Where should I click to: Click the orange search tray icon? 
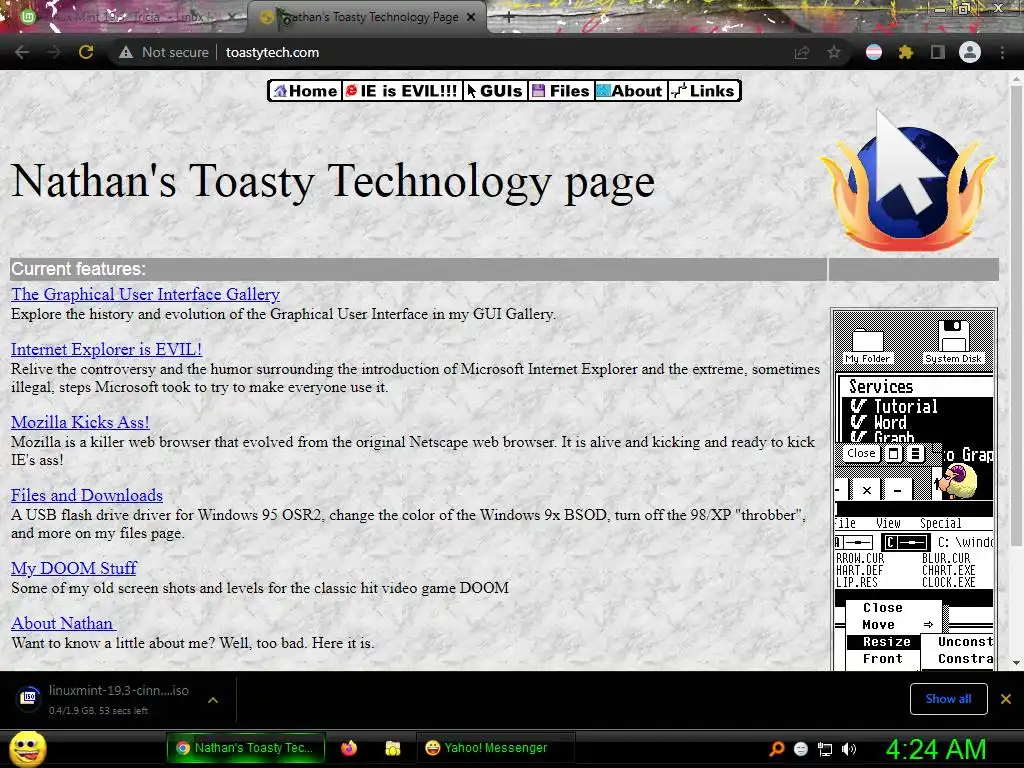pyautogui.click(x=776, y=749)
